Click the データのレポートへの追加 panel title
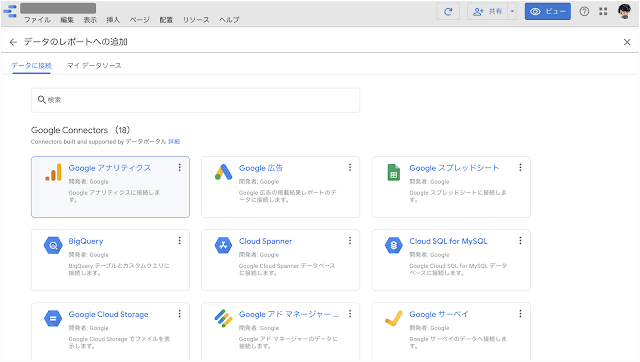This screenshot has height=362, width=640. pyautogui.click(x=76, y=42)
